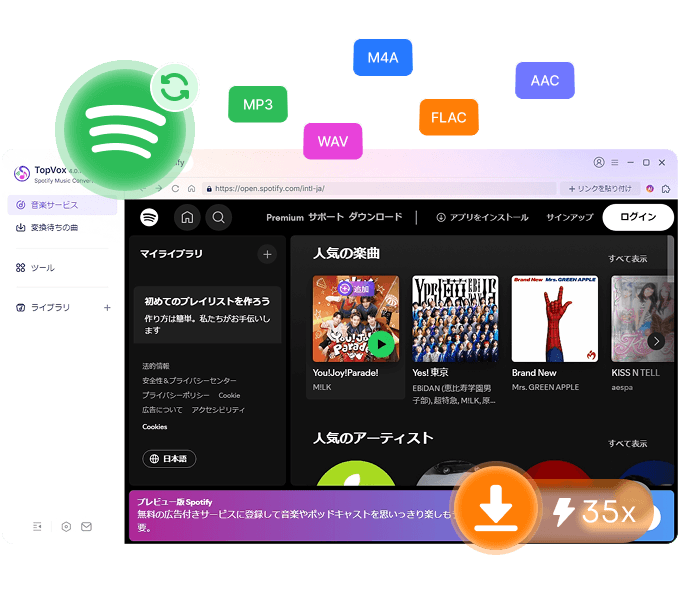The image size is (680, 600).
Task: Open アクセシビリティ link
Action: 218,410
